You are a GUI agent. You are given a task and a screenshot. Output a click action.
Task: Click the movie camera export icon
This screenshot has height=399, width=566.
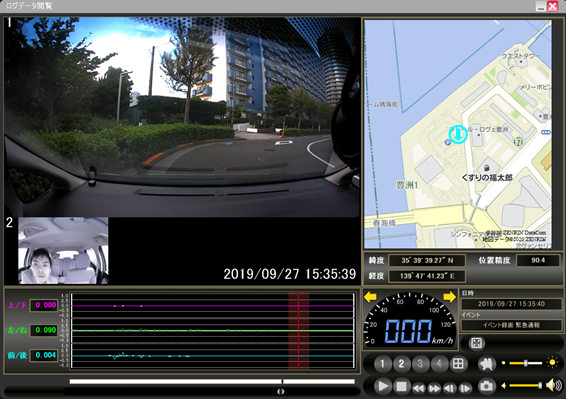pyautogui.click(x=487, y=364)
